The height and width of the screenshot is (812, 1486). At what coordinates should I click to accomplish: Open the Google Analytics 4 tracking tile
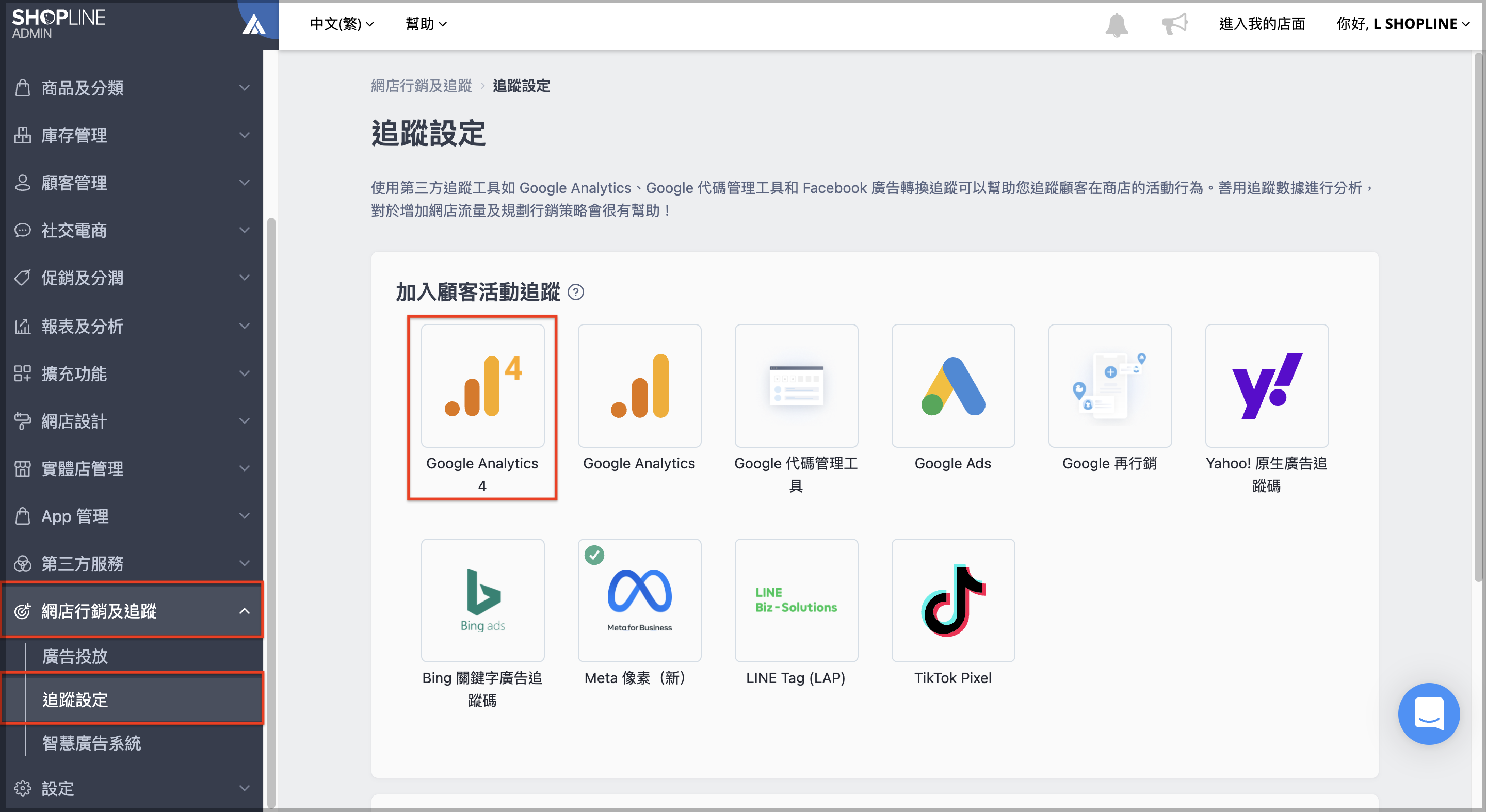point(482,385)
